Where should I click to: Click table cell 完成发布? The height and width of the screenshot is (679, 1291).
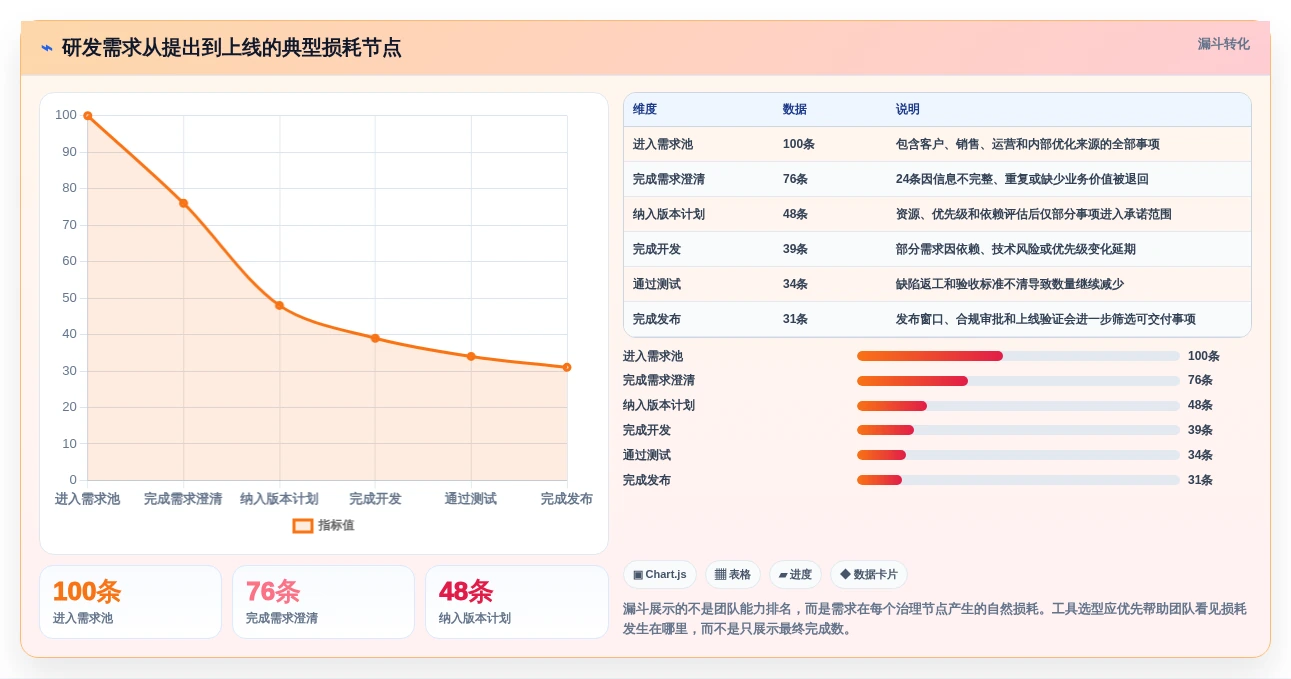pyautogui.click(x=657, y=319)
